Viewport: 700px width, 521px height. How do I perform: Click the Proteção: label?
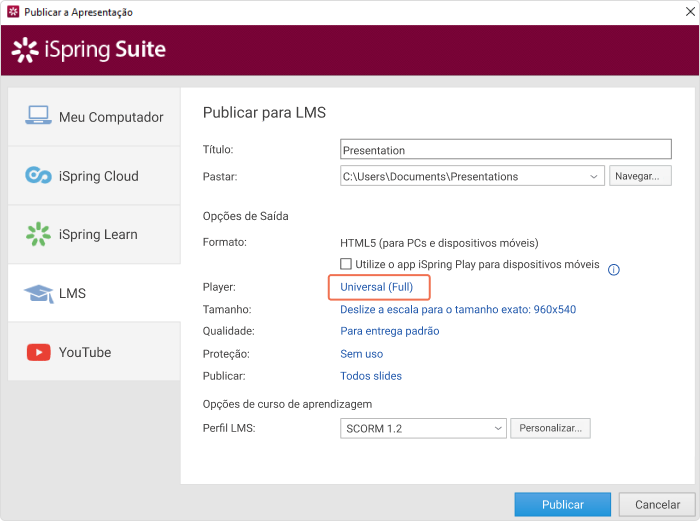tap(226, 354)
